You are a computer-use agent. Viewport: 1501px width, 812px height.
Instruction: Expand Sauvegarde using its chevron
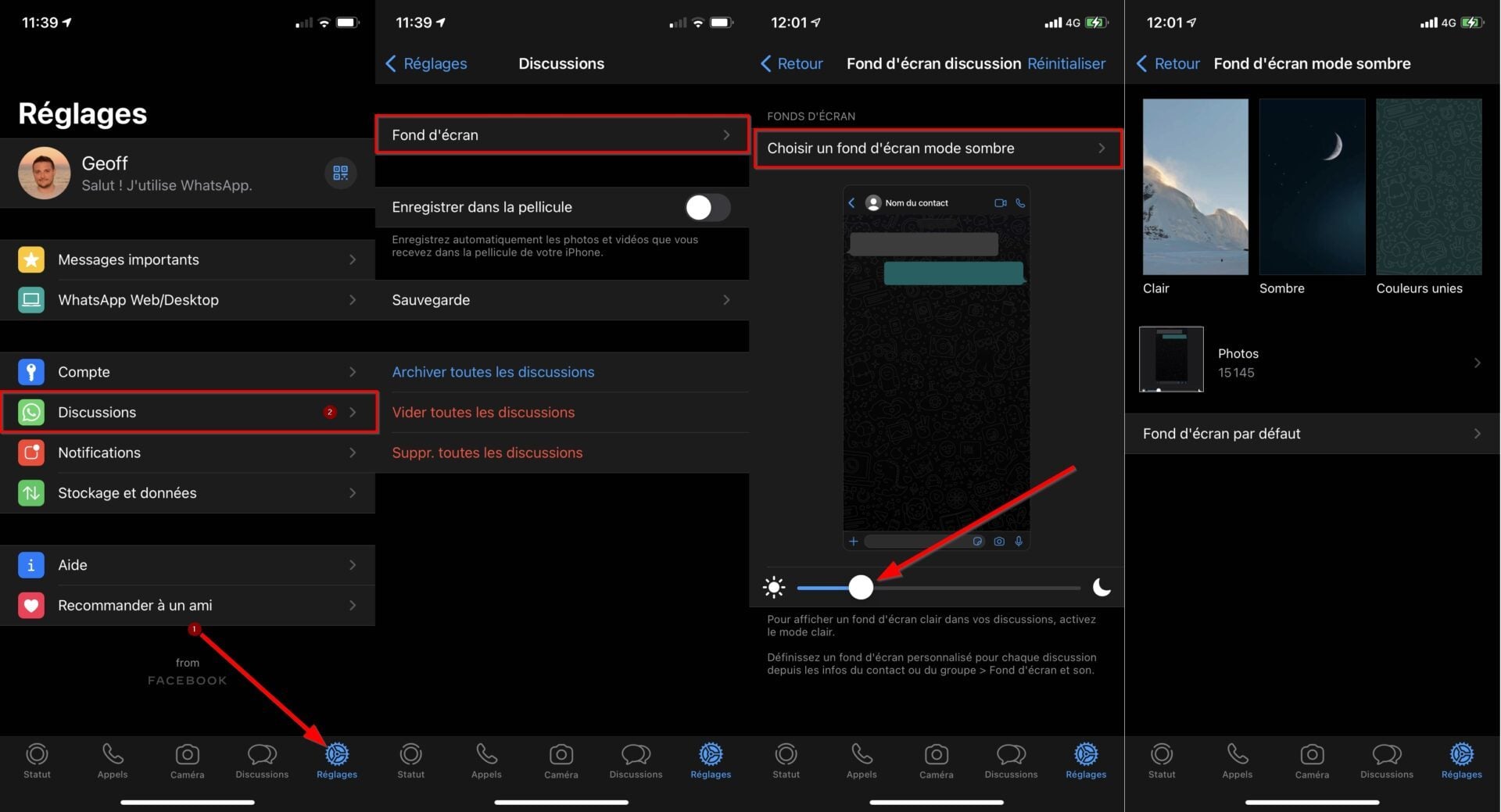(x=726, y=300)
